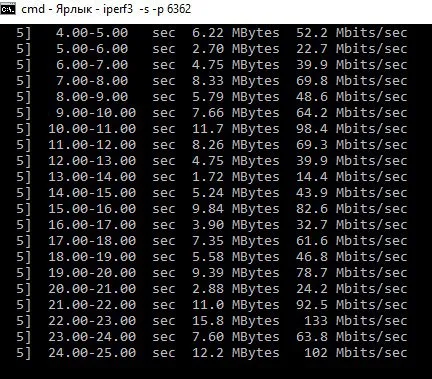Image resolution: width=432 pixels, height=379 pixels.
Task: Click the 1.72 MBytes transfer value
Action: tap(235, 177)
